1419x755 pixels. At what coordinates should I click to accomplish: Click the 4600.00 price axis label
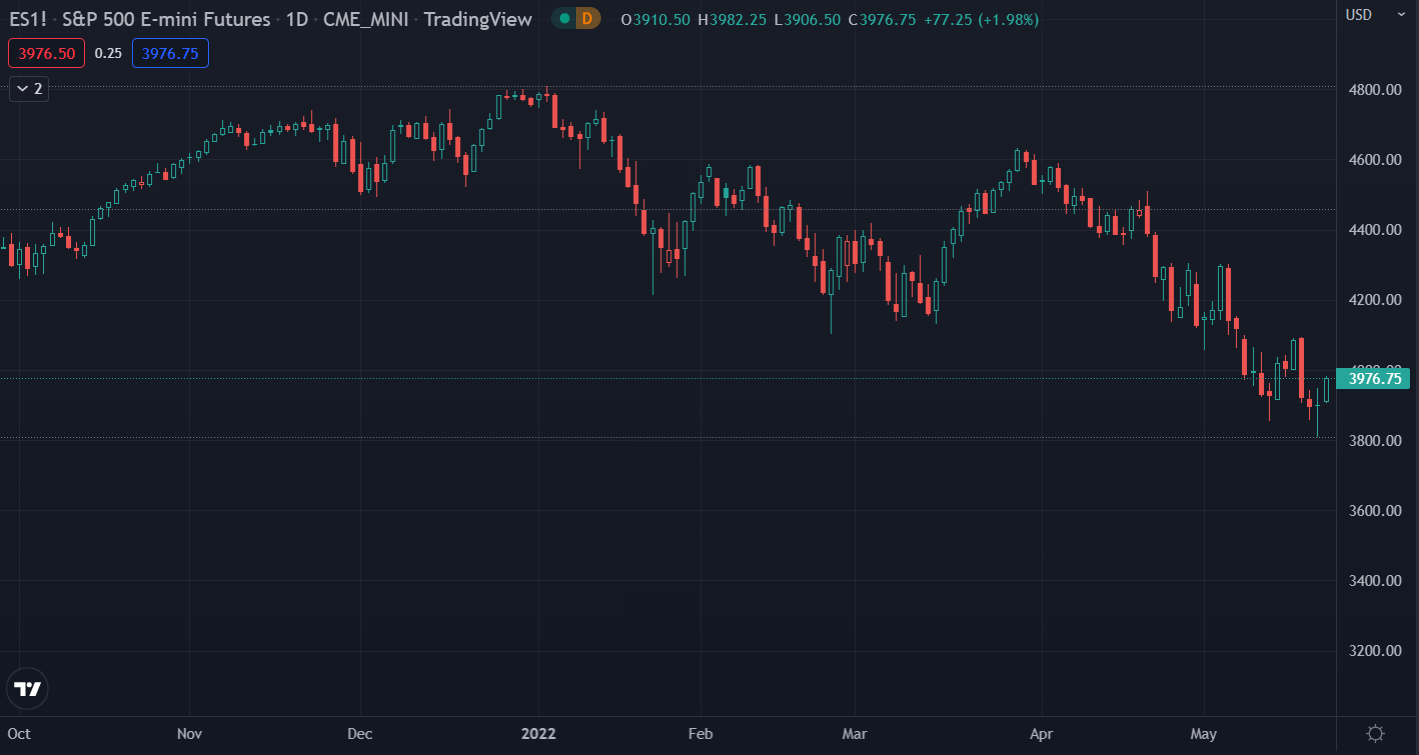pyautogui.click(x=1374, y=160)
